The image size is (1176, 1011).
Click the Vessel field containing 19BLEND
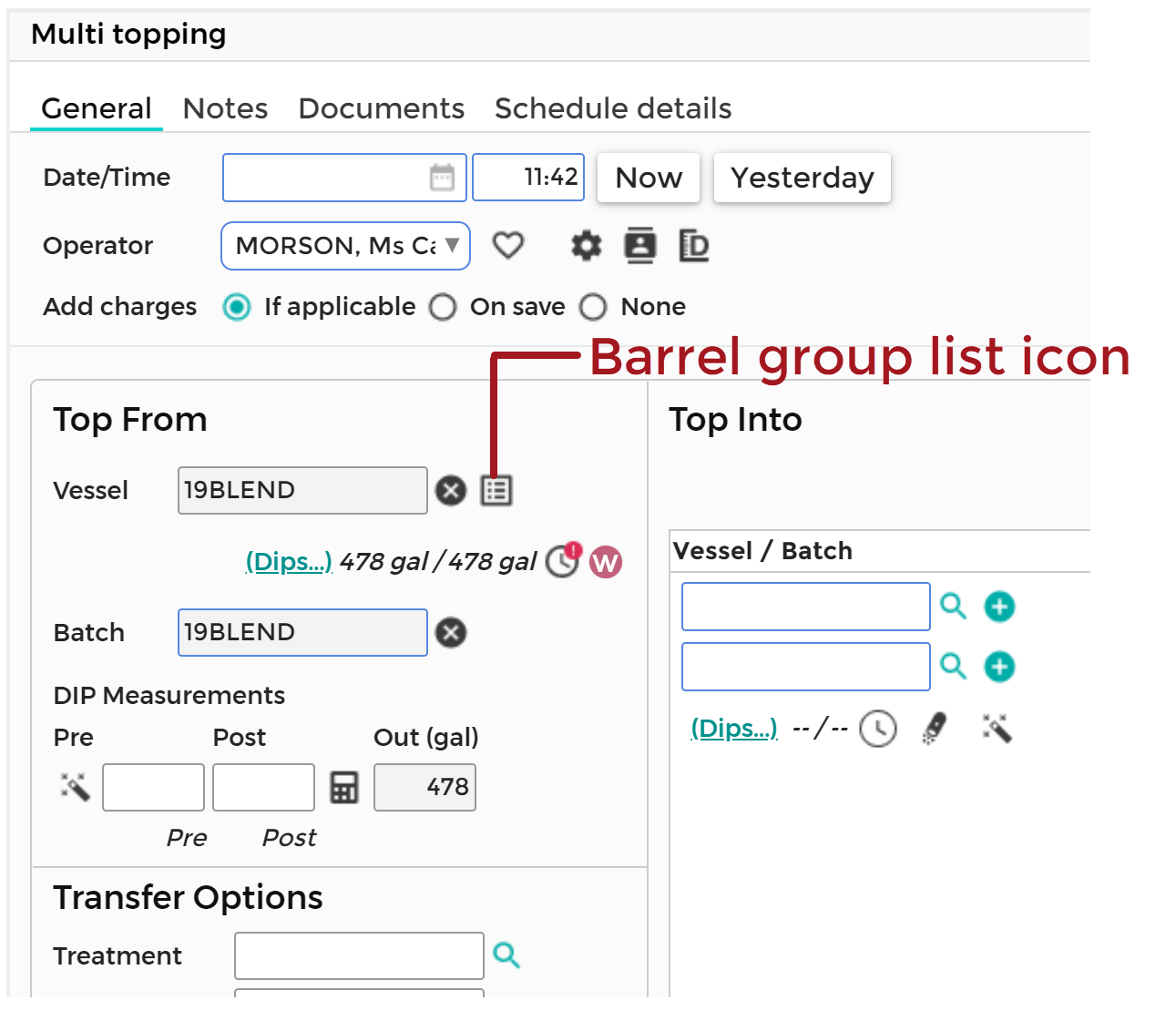click(302, 490)
